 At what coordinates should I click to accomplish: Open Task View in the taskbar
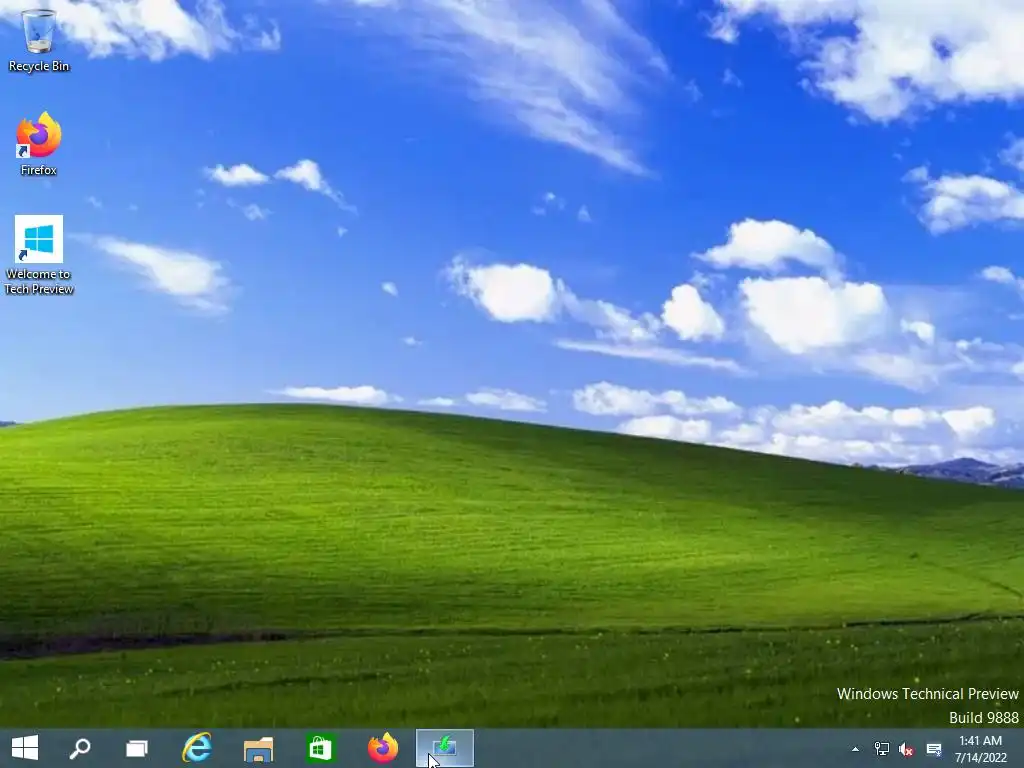[x=136, y=748]
